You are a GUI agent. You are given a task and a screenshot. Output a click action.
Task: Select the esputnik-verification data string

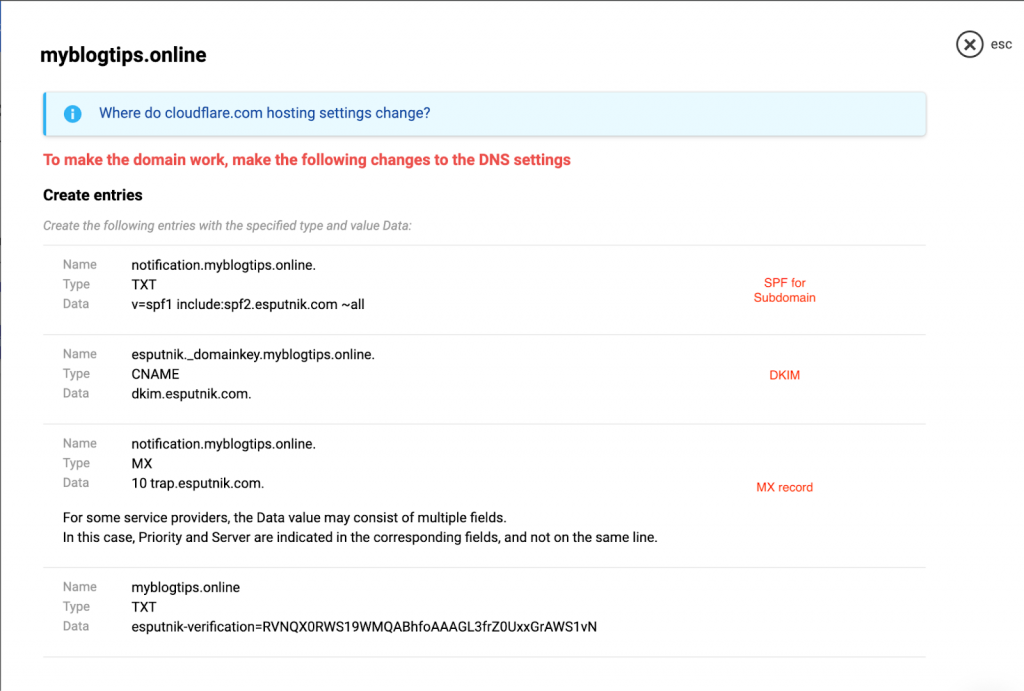tap(364, 627)
